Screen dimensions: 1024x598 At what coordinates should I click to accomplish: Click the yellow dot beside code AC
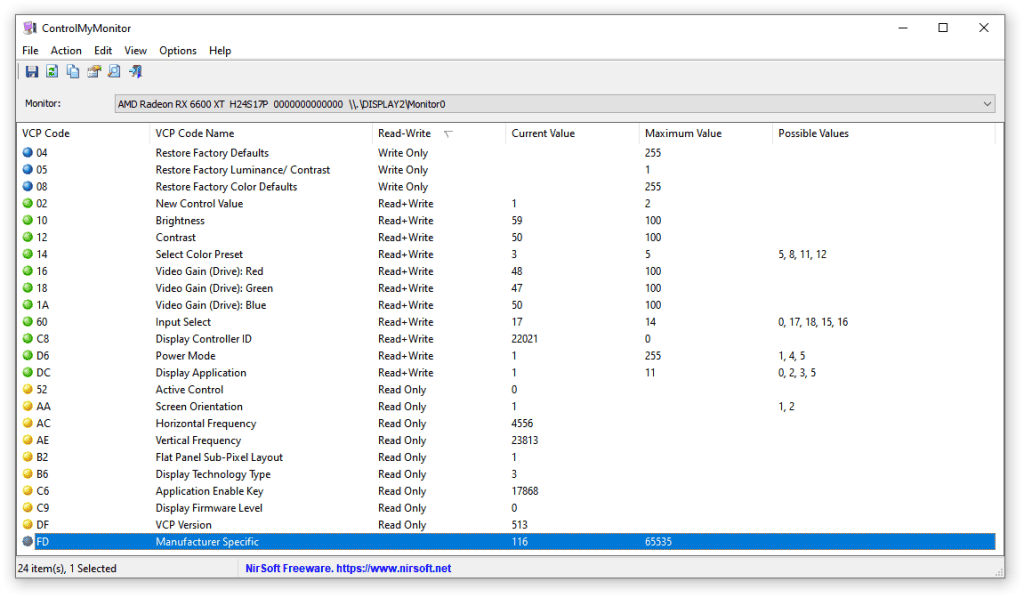click(x=27, y=424)
